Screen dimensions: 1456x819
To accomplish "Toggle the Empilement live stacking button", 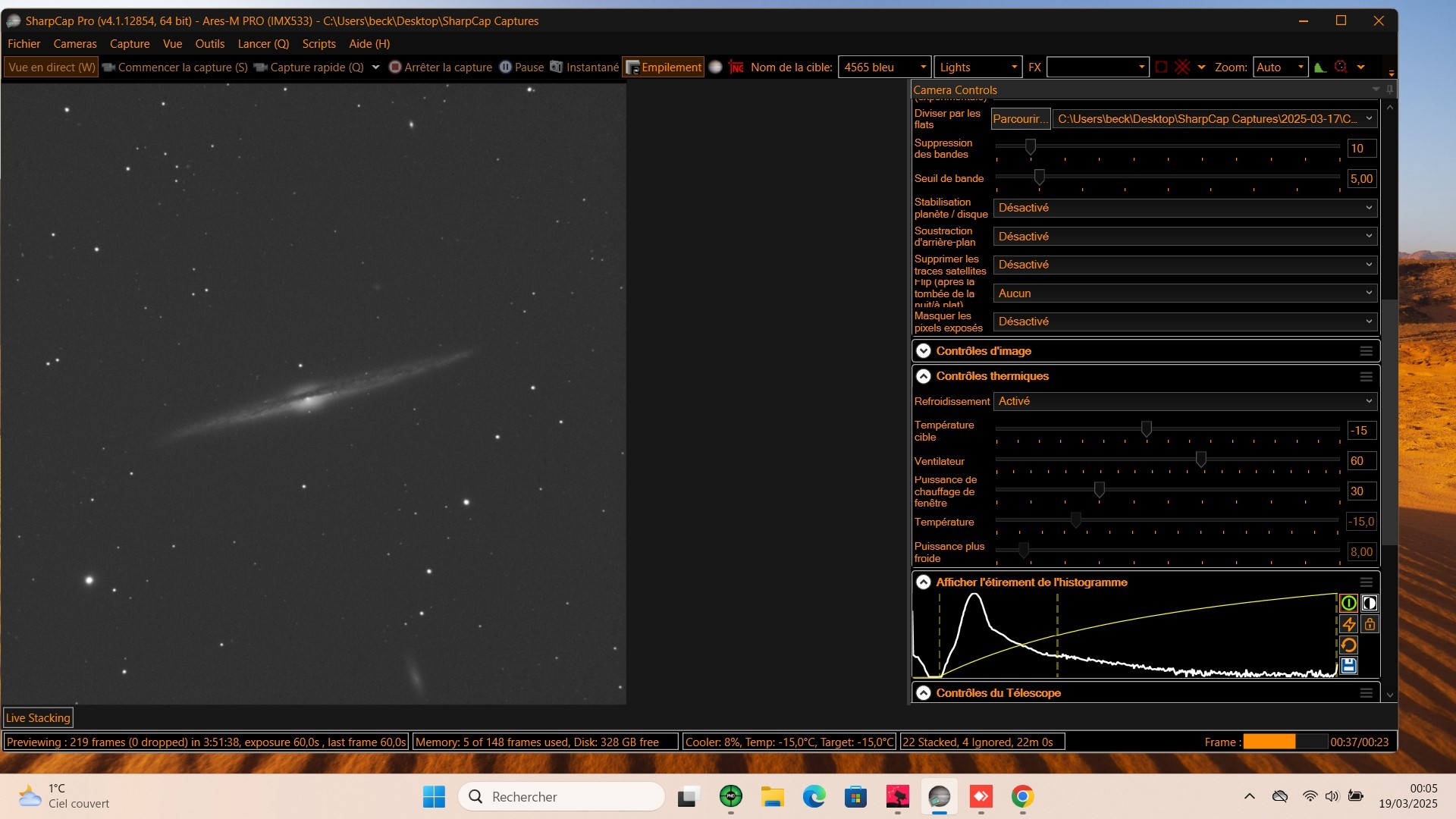I will [x=664, y=67].
